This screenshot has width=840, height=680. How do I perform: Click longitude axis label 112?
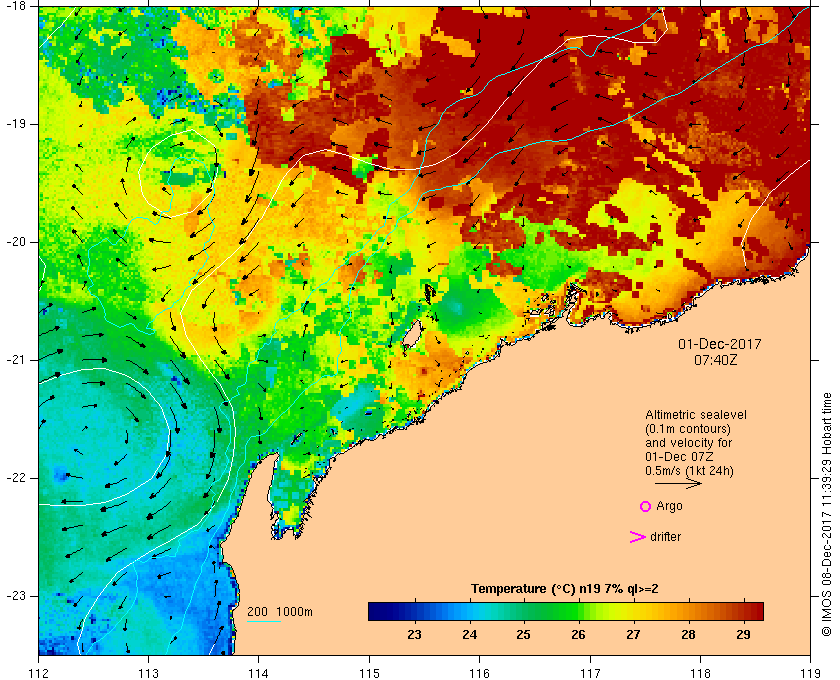click(38, 673)
